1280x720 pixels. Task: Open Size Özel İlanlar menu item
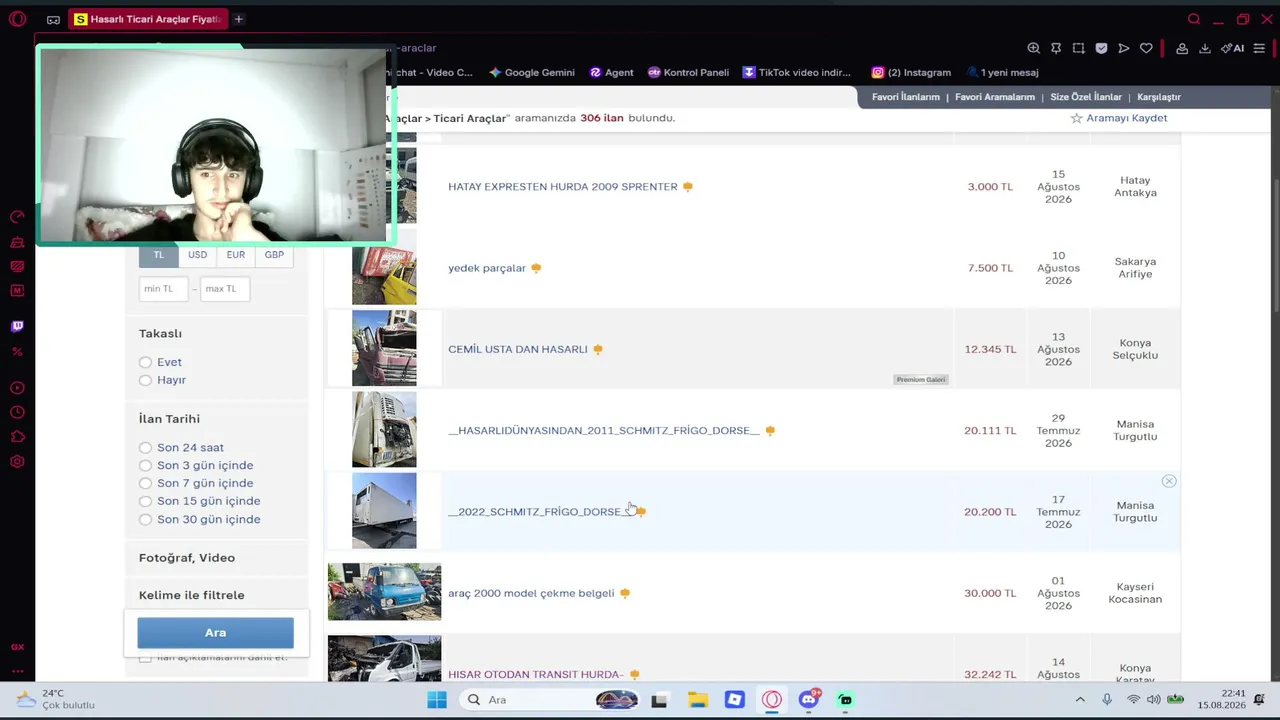pyautogui.click(x=1086, y=97)
